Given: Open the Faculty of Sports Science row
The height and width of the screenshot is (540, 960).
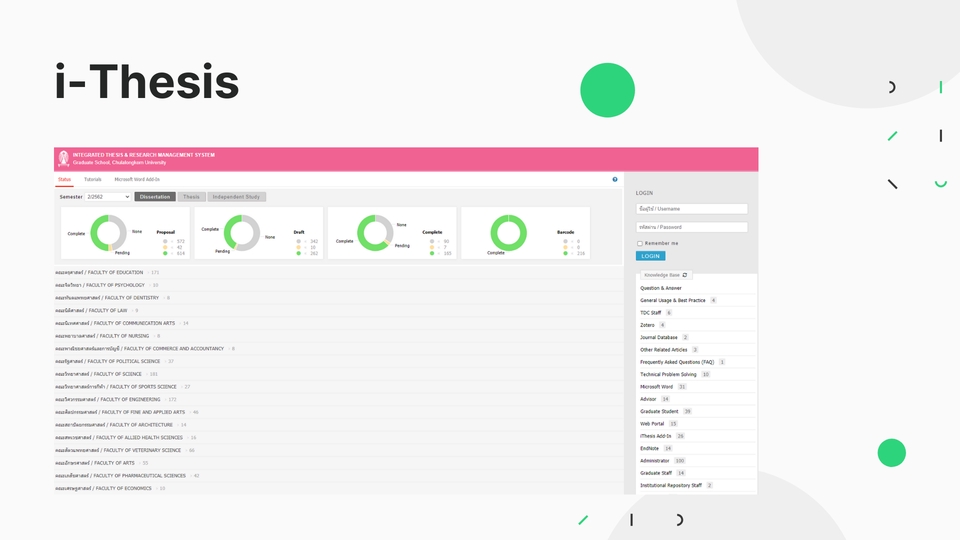Looking at the screenshot, I should [339, 387].
